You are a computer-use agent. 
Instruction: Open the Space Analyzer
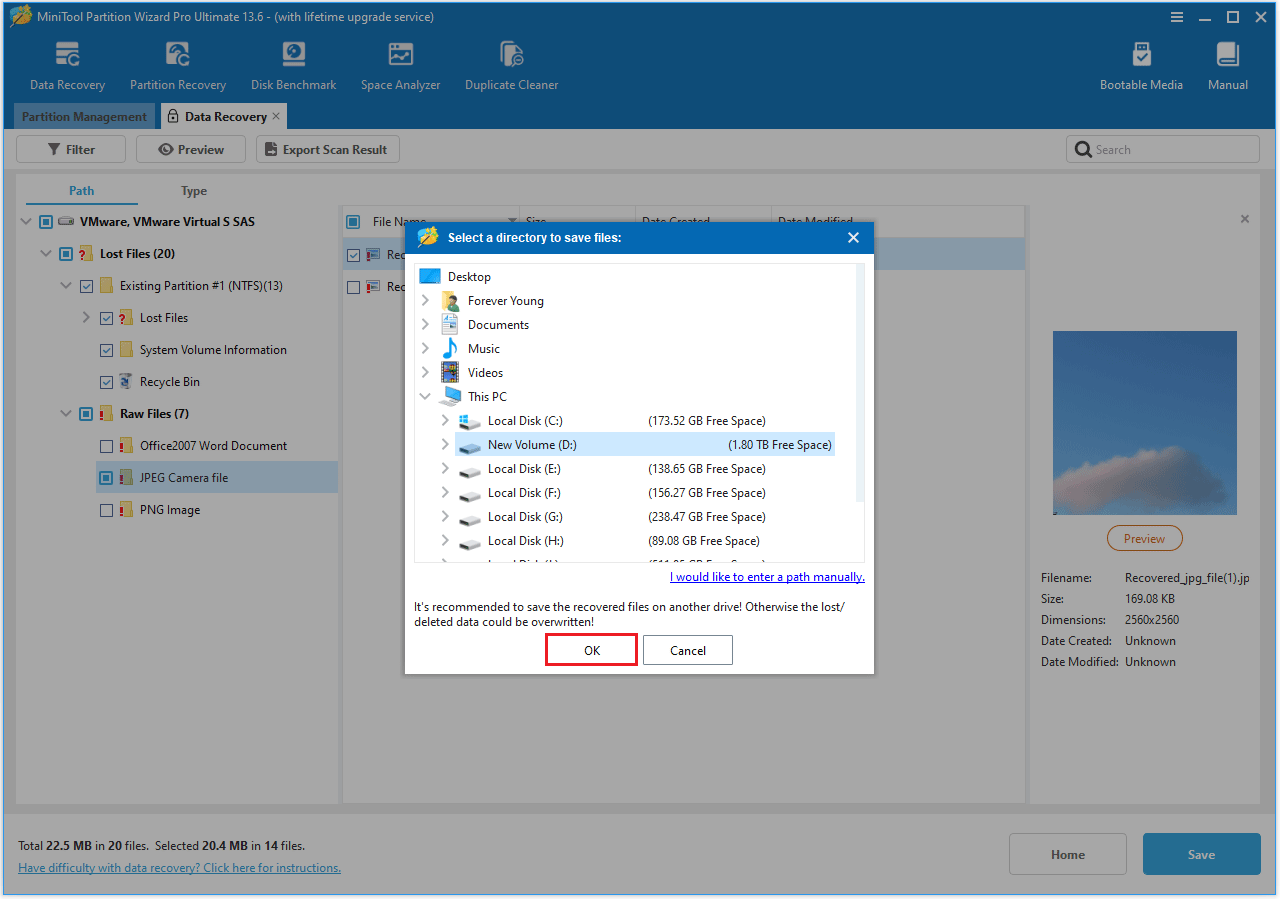(400, 63)
